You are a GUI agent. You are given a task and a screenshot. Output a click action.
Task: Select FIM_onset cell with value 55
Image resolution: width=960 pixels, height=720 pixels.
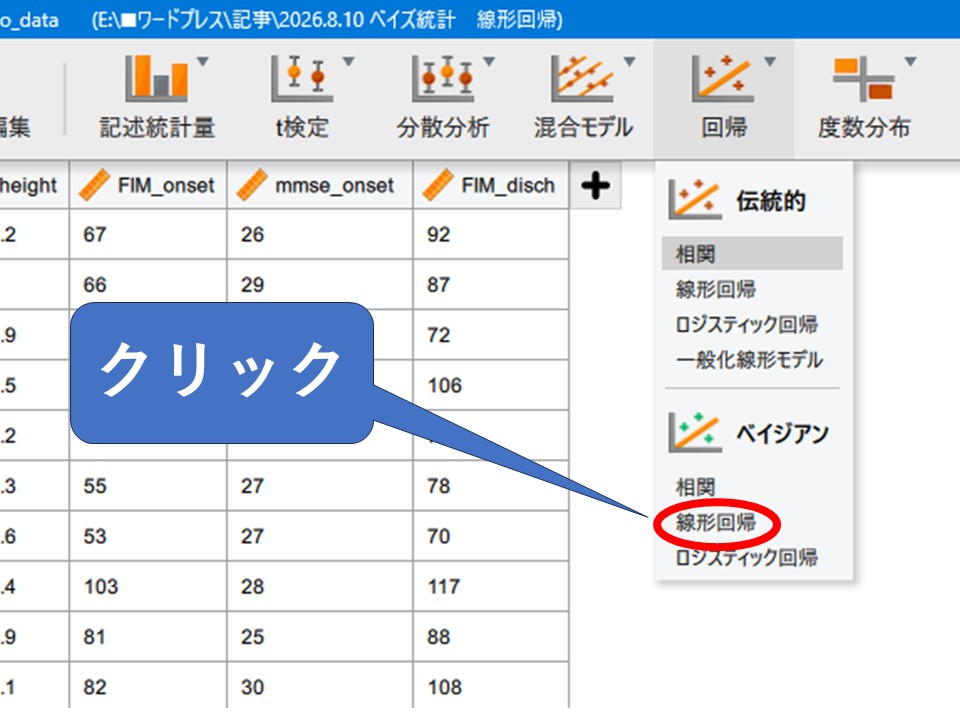tap(148, 486)
